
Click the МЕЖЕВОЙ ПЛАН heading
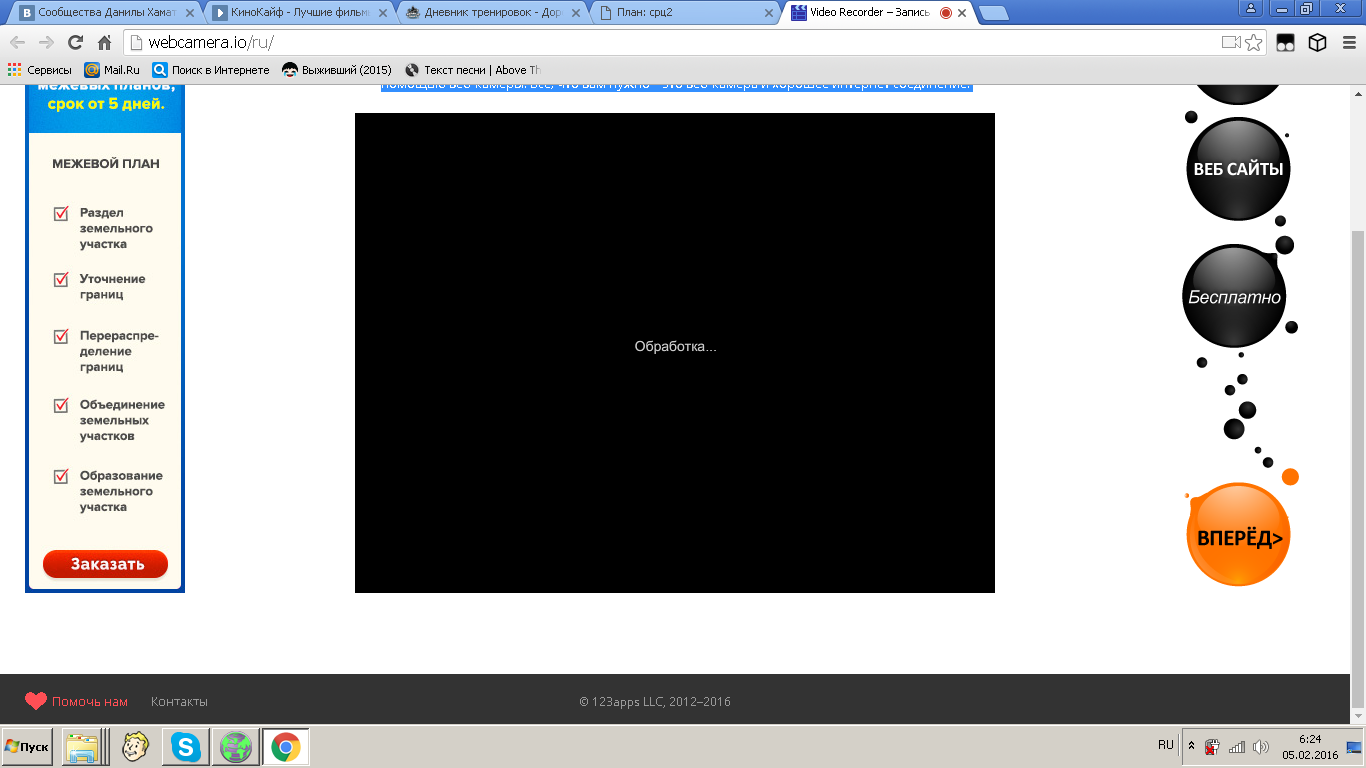(x=106, y=164)
